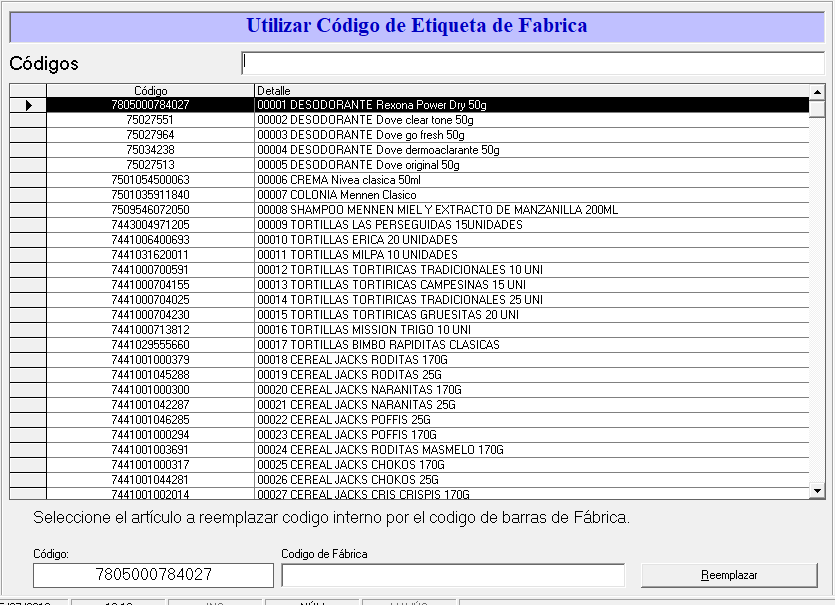Click code cell 7441001045288
This screenshot has width=835, height=605.
151,375
